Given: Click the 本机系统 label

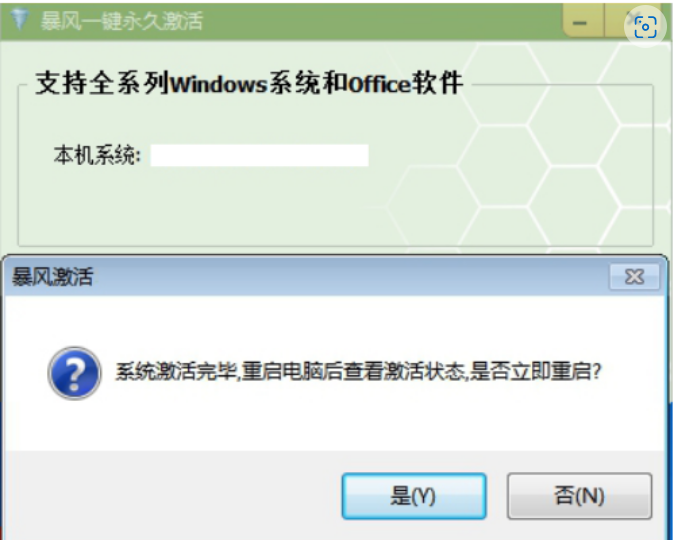Looking at the screenshot, I should 97,155.
